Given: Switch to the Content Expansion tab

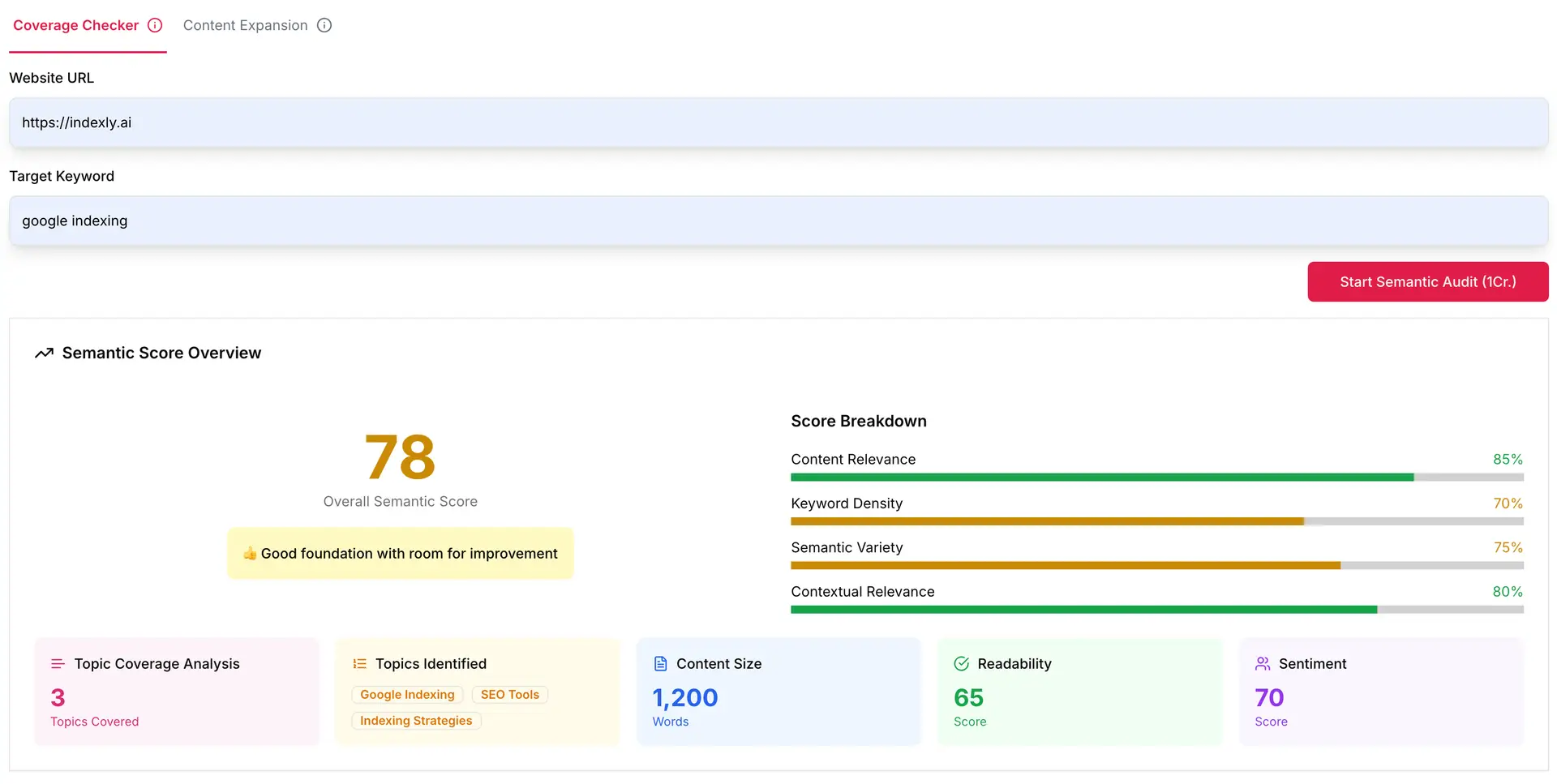Looking at the screenshot, I should pyautogui.click(x=245, y=25).
